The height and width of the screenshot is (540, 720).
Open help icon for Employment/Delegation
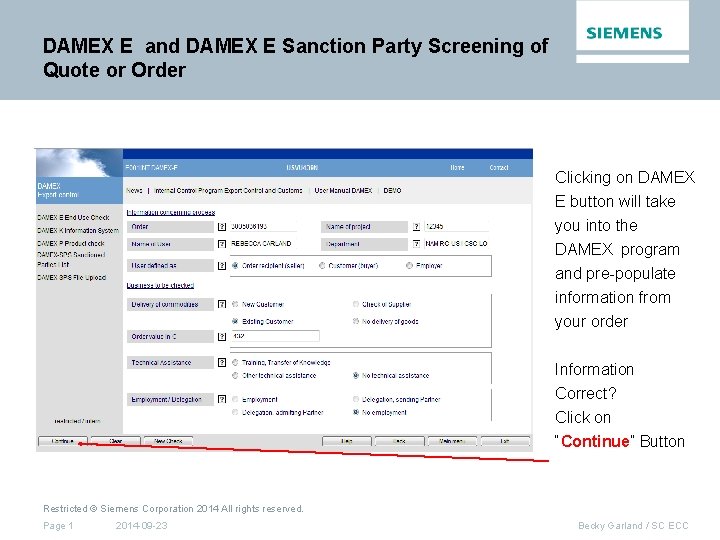(222, 399)
